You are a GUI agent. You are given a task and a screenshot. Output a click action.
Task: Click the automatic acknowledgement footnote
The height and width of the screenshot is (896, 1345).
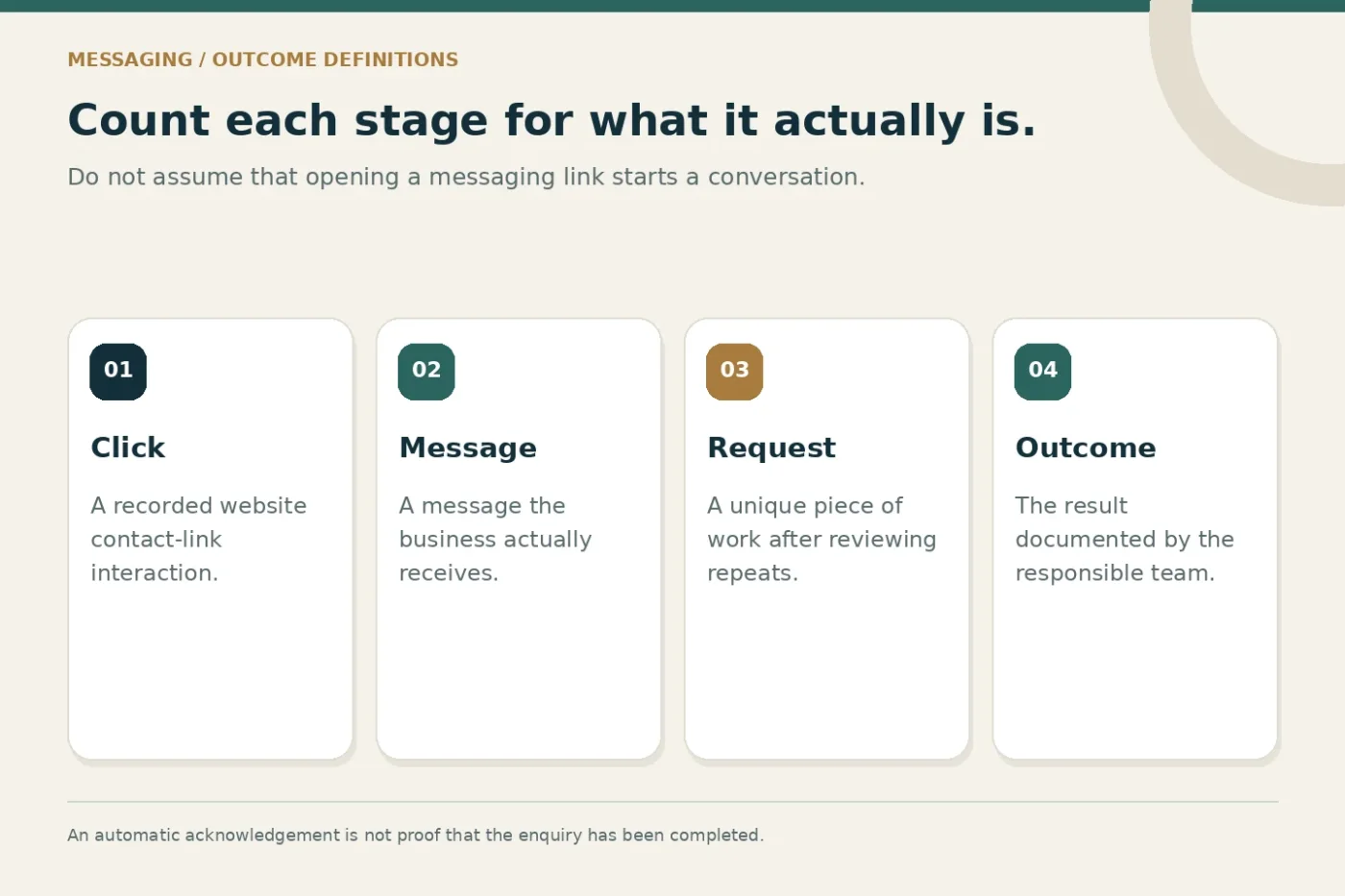click(416, 835)
